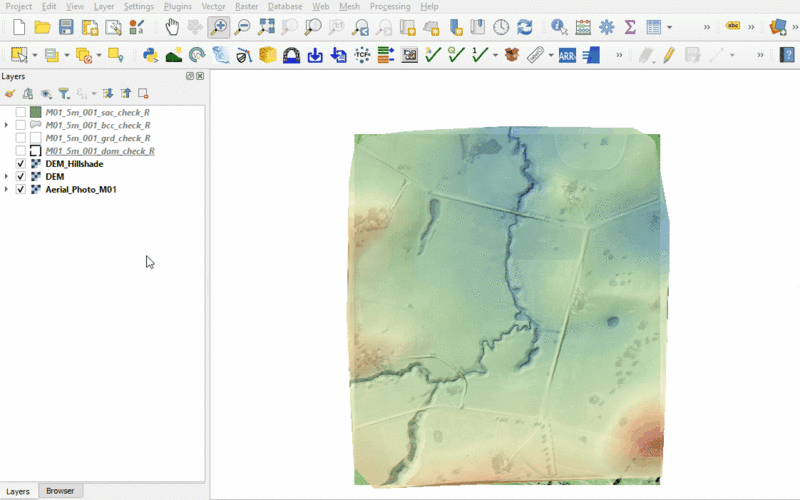Select the Pan Map hand tool
This screenshot has width=800, height=500.
172,27
